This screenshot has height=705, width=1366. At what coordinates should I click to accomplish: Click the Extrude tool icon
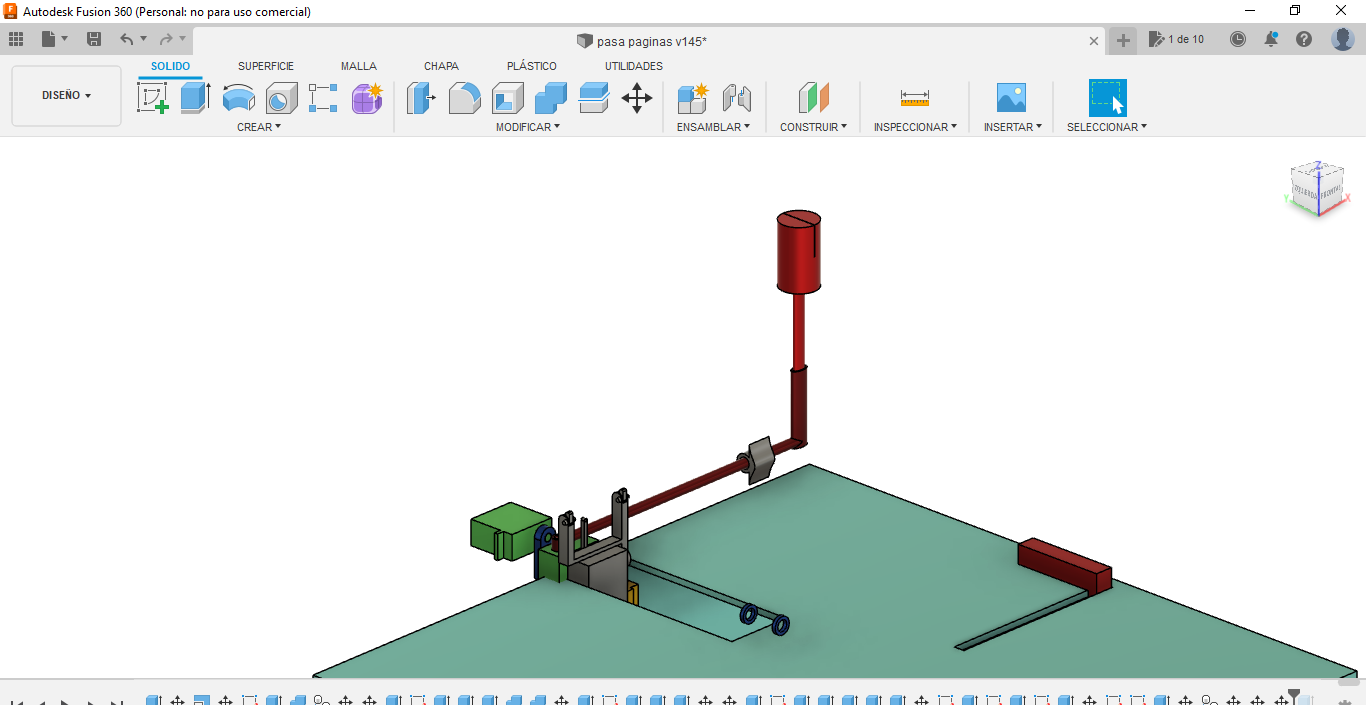195,98
